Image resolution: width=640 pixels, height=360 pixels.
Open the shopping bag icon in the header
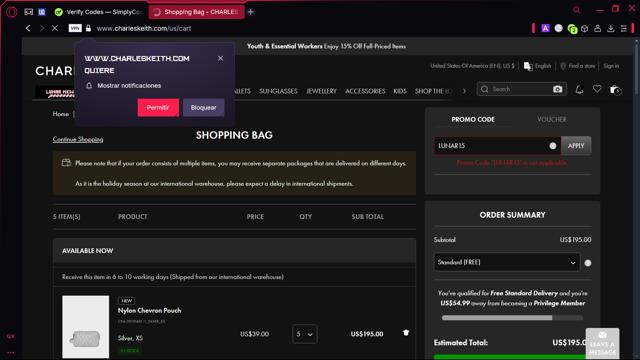[615, 90]
